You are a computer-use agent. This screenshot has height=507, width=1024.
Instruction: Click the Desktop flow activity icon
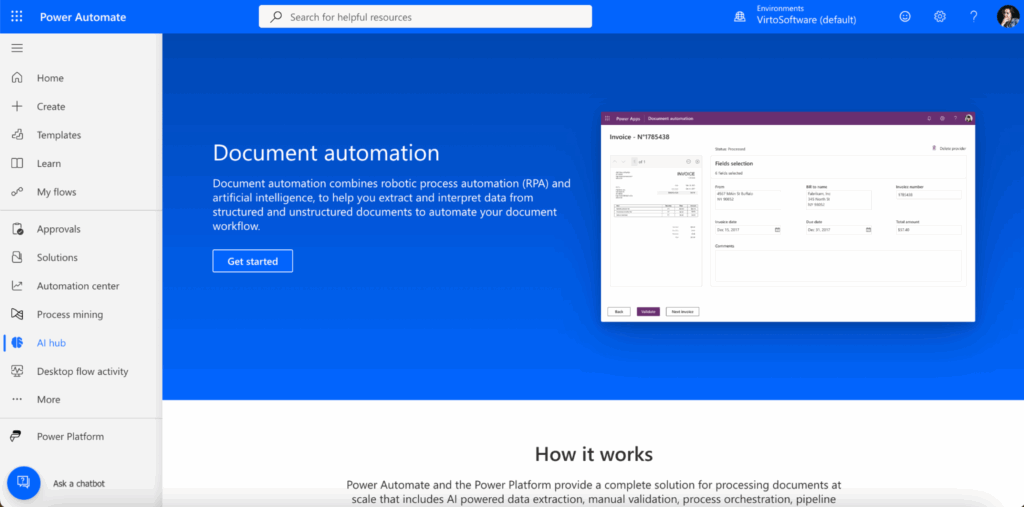click(17, 371)
